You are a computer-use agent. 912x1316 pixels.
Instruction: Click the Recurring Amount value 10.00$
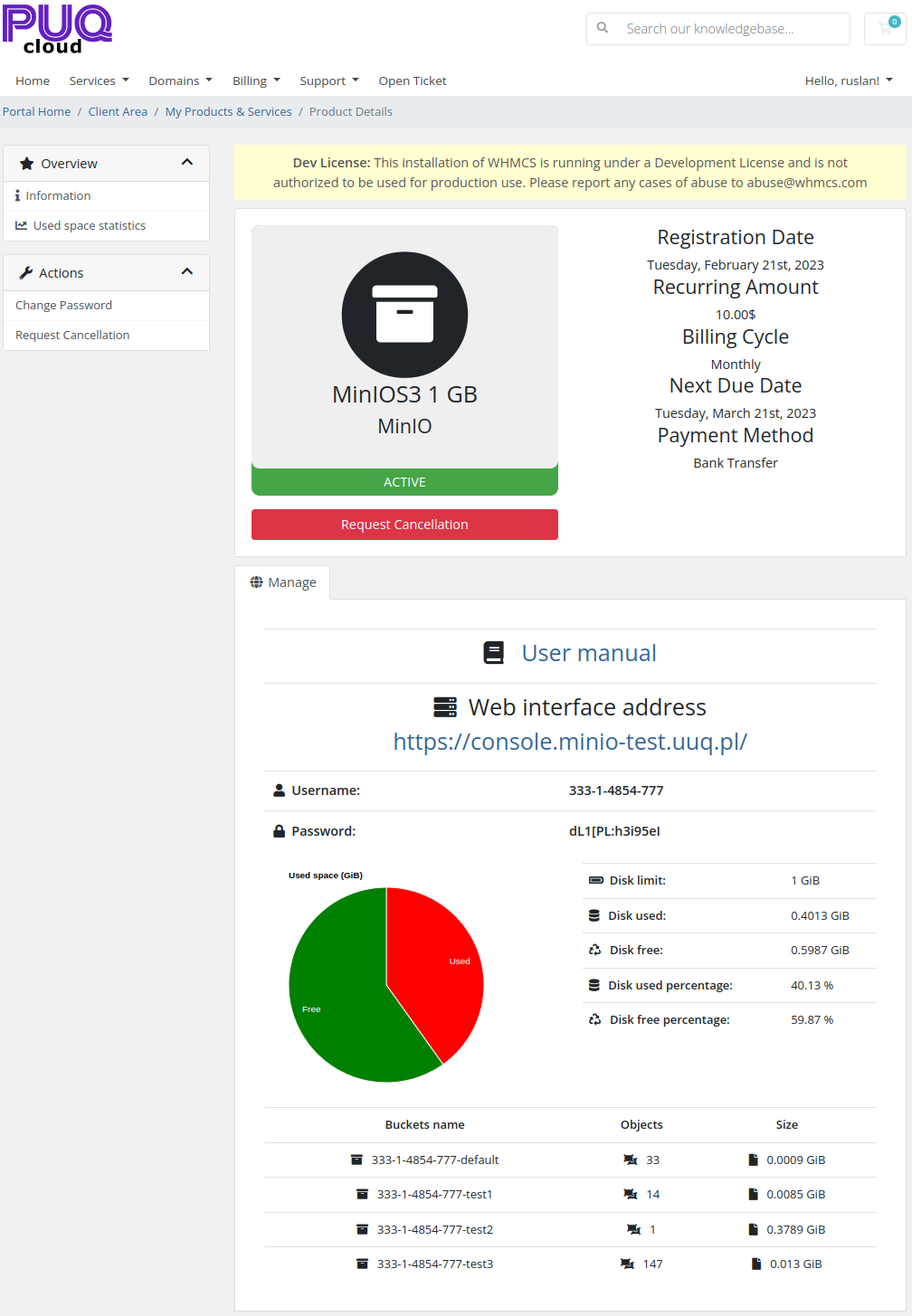pos(736,315)
